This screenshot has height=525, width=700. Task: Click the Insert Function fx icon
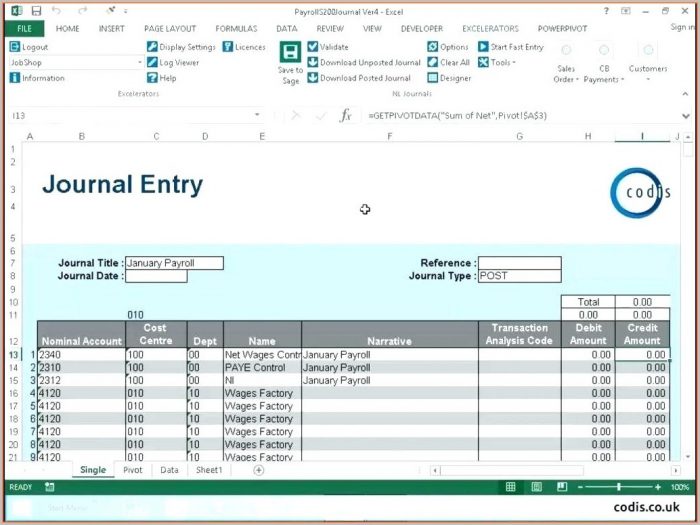346,116
